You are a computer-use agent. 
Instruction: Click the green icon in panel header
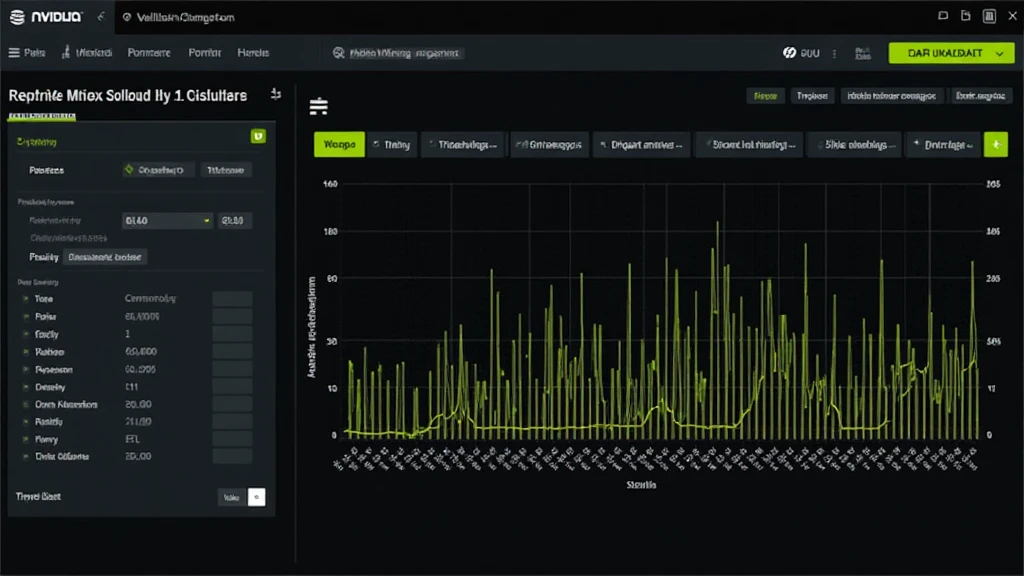(258, 136)
